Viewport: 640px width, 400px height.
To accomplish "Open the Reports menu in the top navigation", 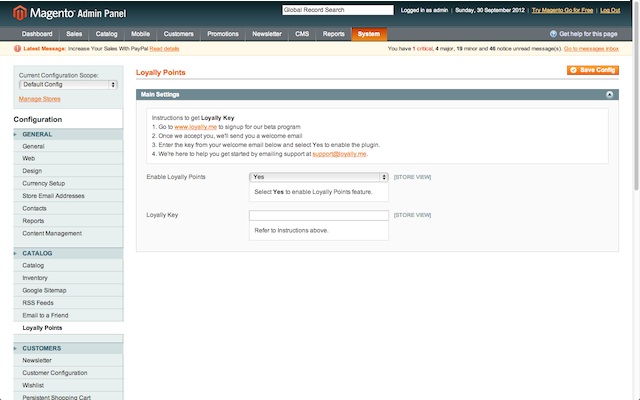I will tap(333, 34).
